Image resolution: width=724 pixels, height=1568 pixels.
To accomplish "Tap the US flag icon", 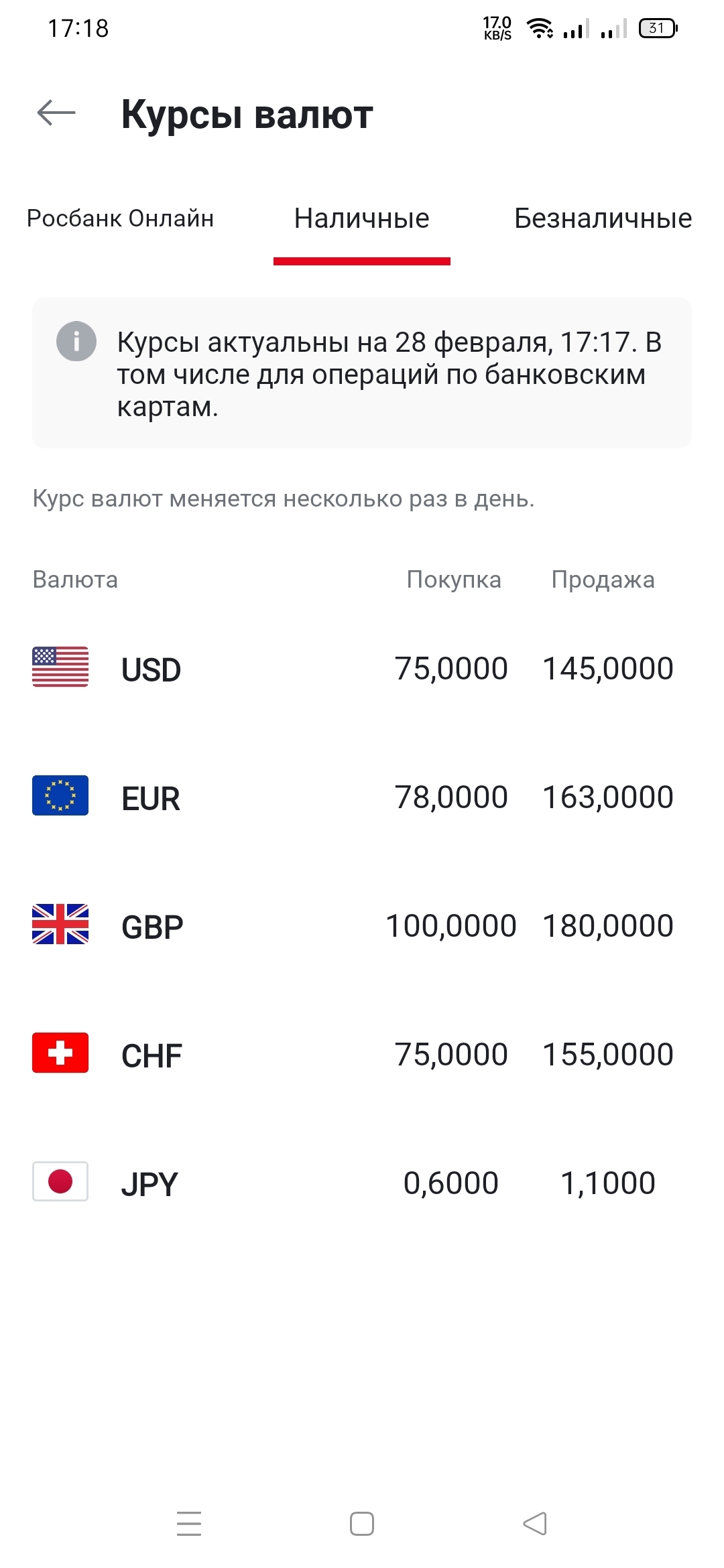I will coord(60,667).
